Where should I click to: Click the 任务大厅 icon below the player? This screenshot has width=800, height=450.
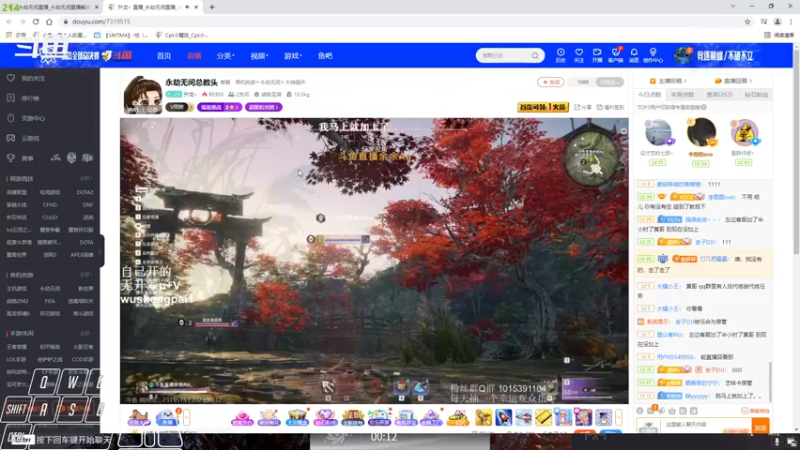pyautogui.click(x=138, y=417)
